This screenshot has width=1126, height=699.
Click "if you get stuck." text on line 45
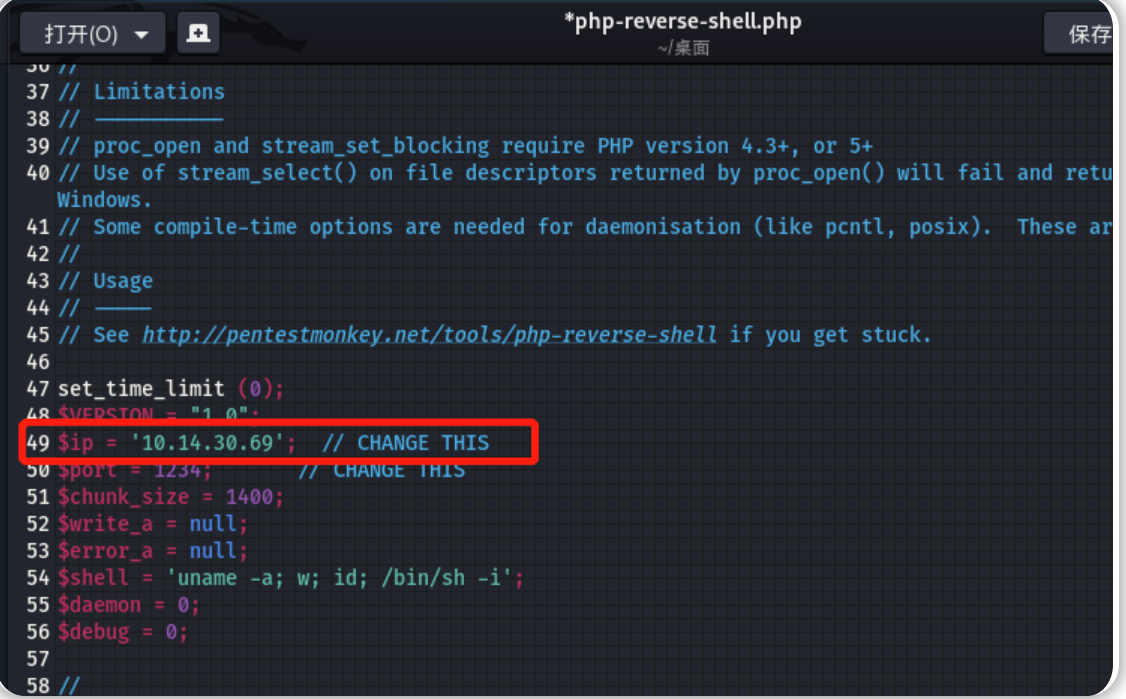pyautogui.click(x=830, y=335)
